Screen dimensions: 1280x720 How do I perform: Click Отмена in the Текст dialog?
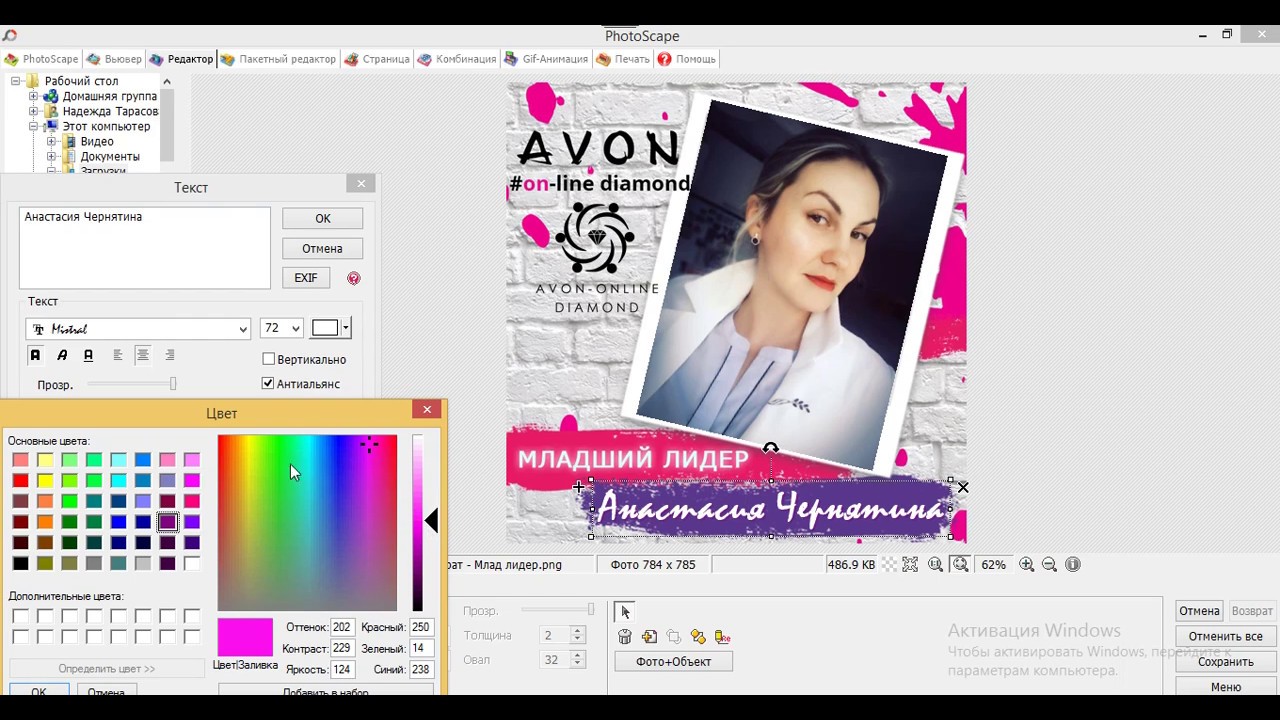(x=322, y=248)
